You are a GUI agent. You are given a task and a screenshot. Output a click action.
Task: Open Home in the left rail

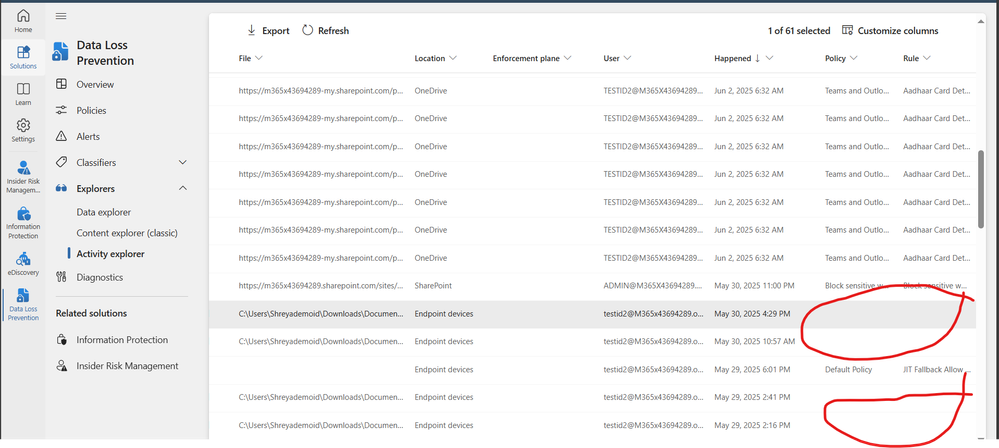[x=23, y=21]
